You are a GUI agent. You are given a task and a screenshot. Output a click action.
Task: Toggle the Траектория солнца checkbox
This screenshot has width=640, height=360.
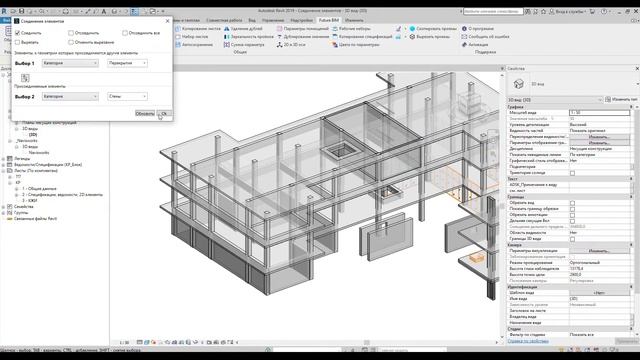click(572, 173)
